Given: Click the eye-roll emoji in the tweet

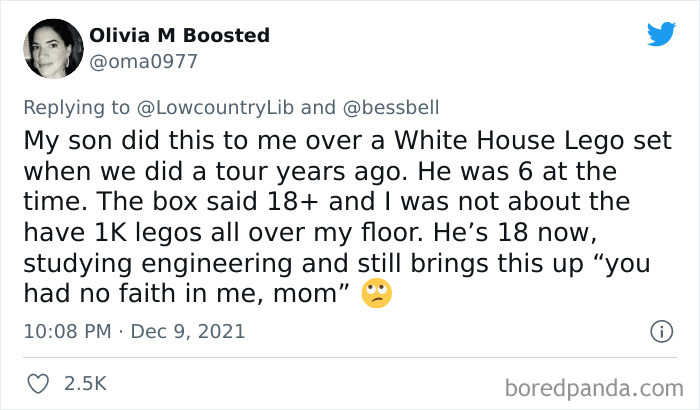Looking at the screenshot, I should click(379, 293).
